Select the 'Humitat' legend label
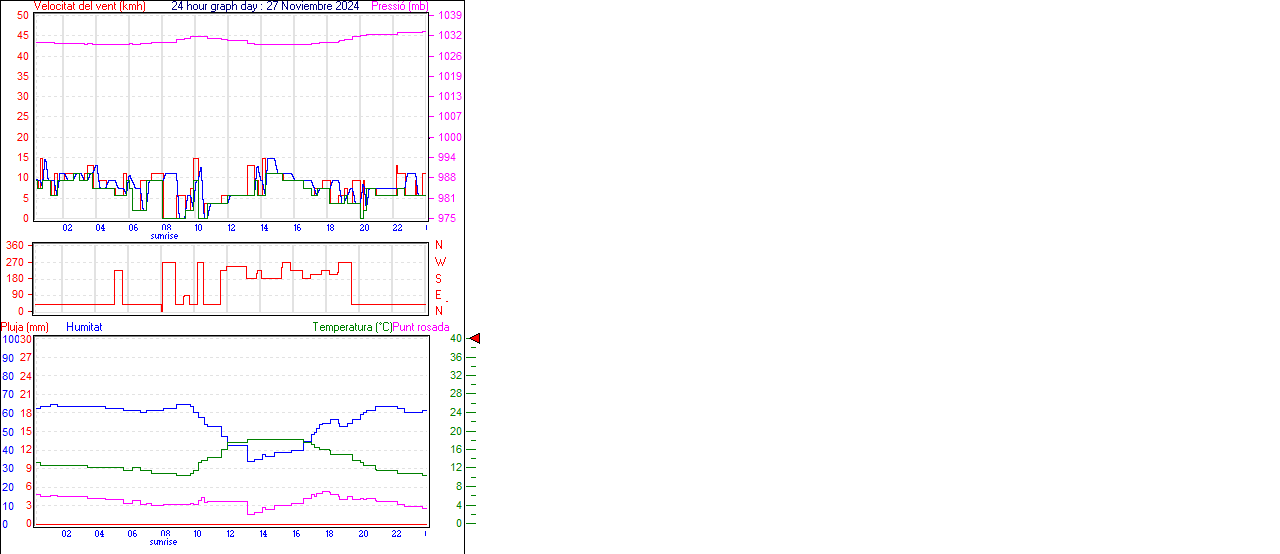This screenshot has height=554, width=1280. (x=84, y=327)
